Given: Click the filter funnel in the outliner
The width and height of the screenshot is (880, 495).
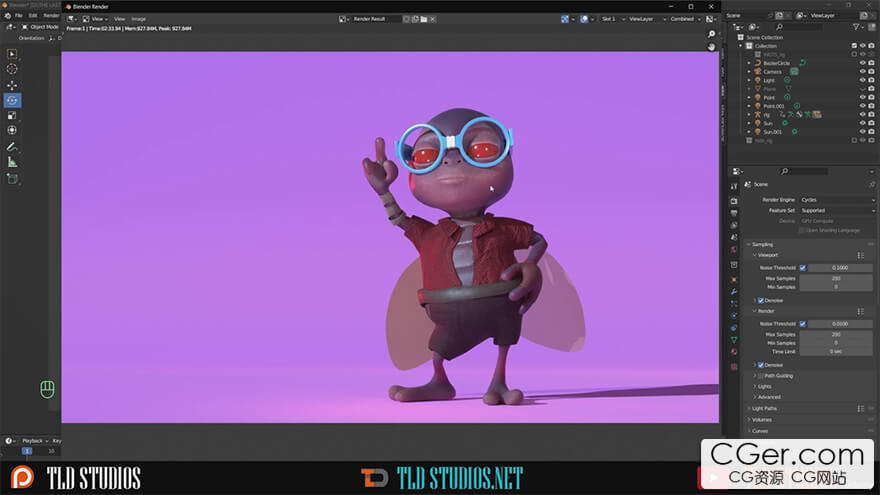Looking at the screenshot, I should point(856,27).
